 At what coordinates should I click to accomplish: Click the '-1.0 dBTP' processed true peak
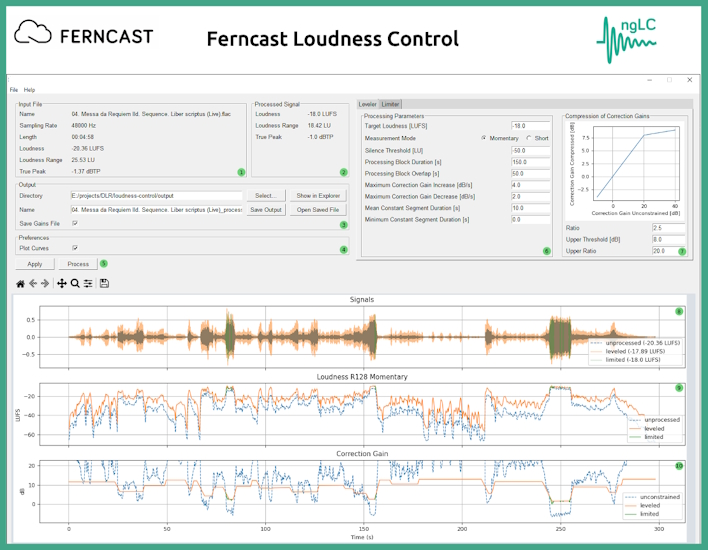(321, 137)
